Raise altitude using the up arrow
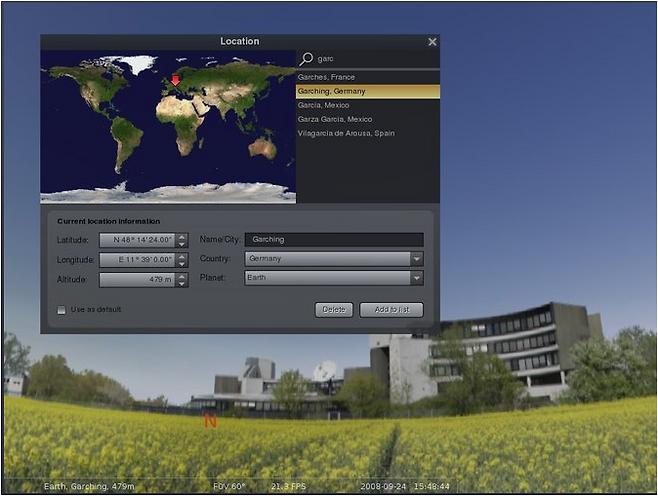 coord(181,276)
